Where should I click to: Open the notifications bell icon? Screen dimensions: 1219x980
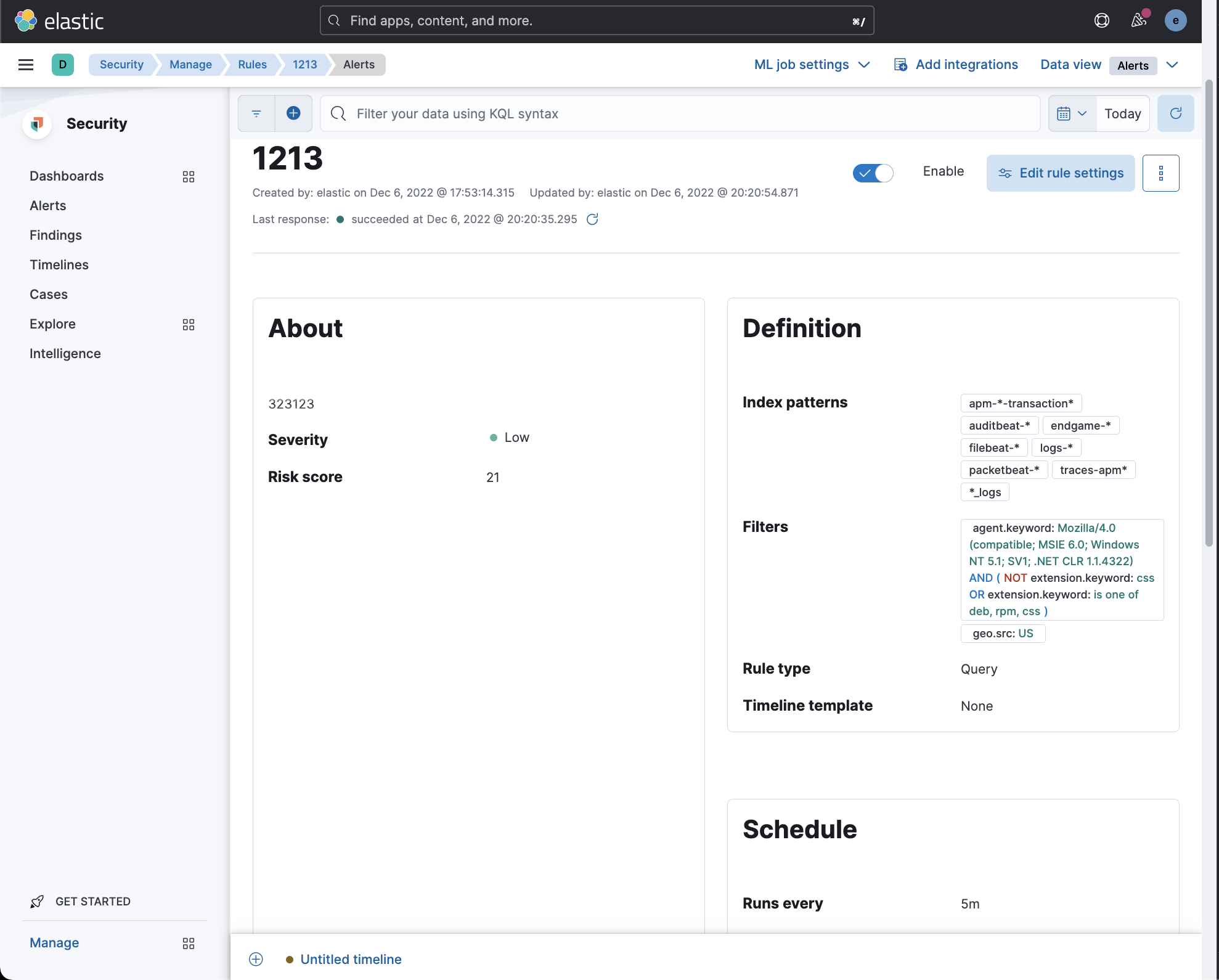[x=1138, y=20]
